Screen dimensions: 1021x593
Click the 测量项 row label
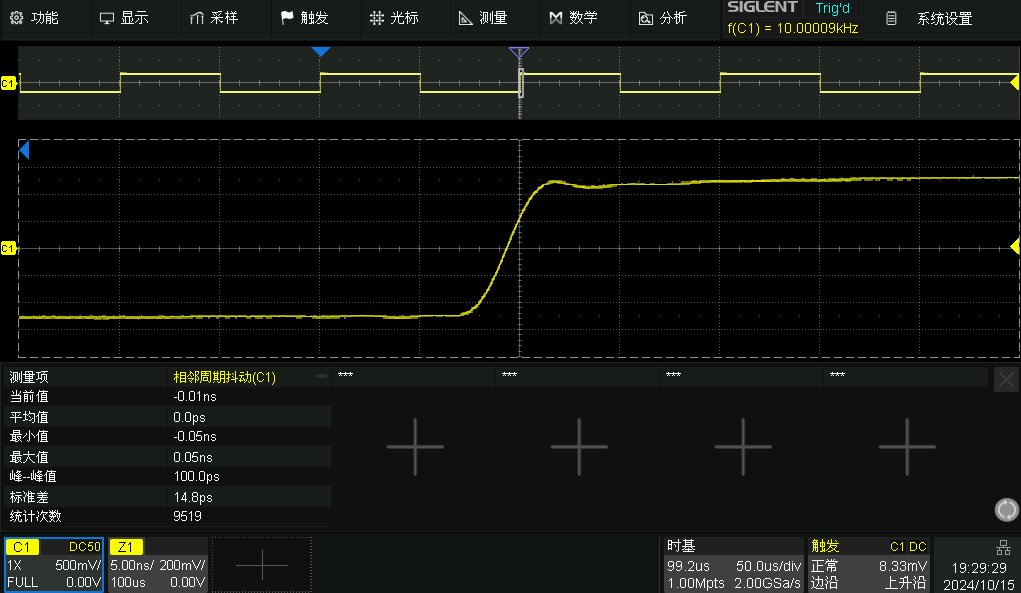(x=29, y=378)
